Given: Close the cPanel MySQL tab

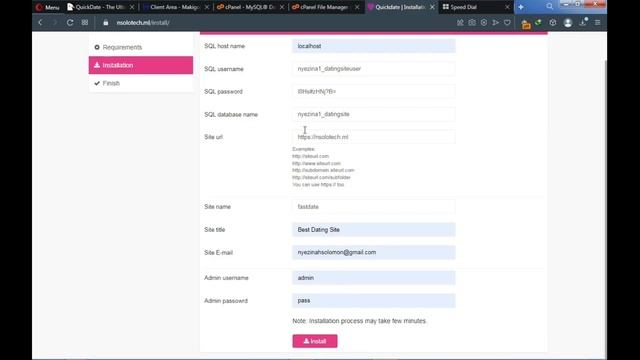Looking at the screenshot, I should click(282, 7).
